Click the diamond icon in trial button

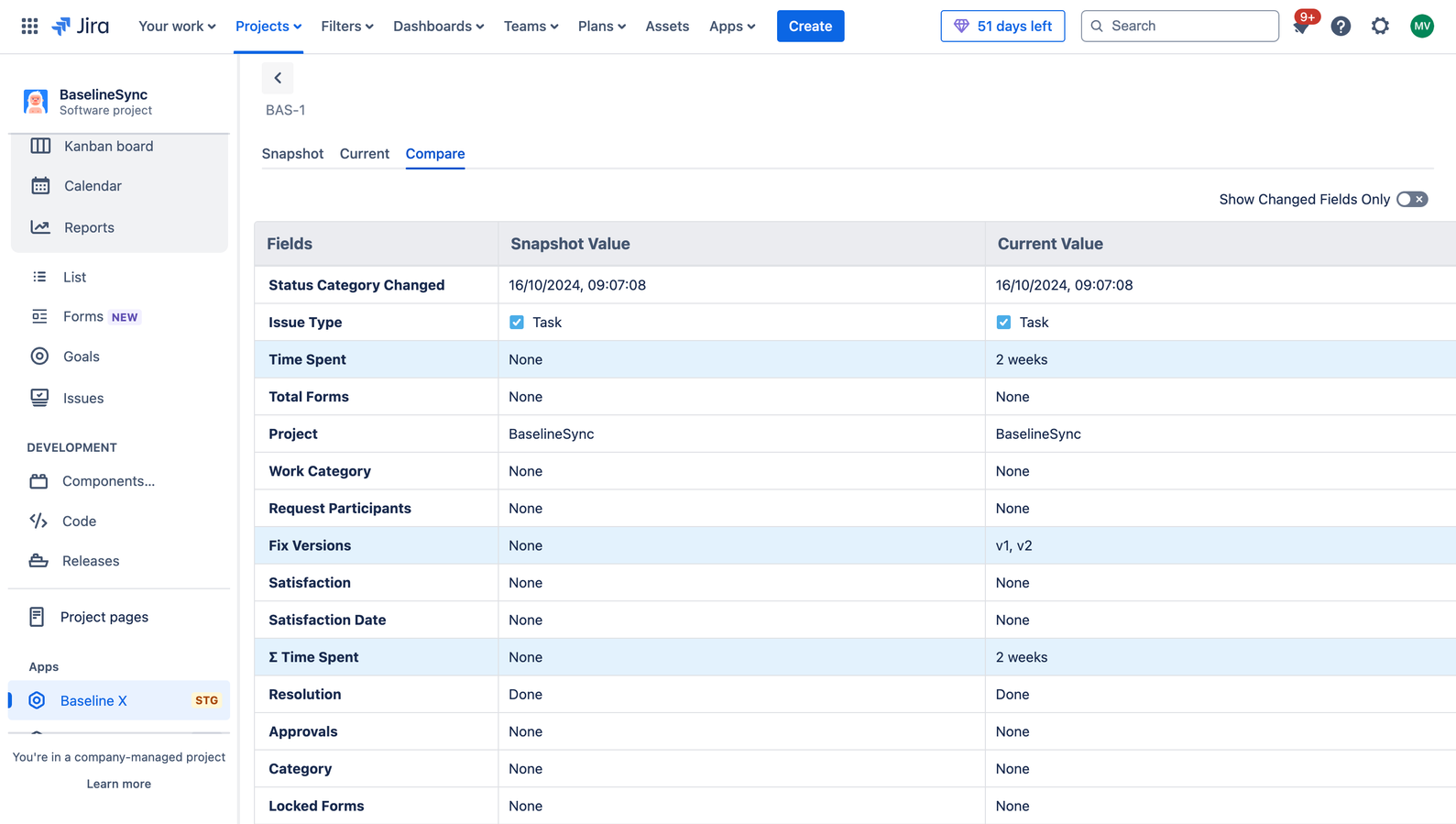pyautogui.click(x=961, y=26)
